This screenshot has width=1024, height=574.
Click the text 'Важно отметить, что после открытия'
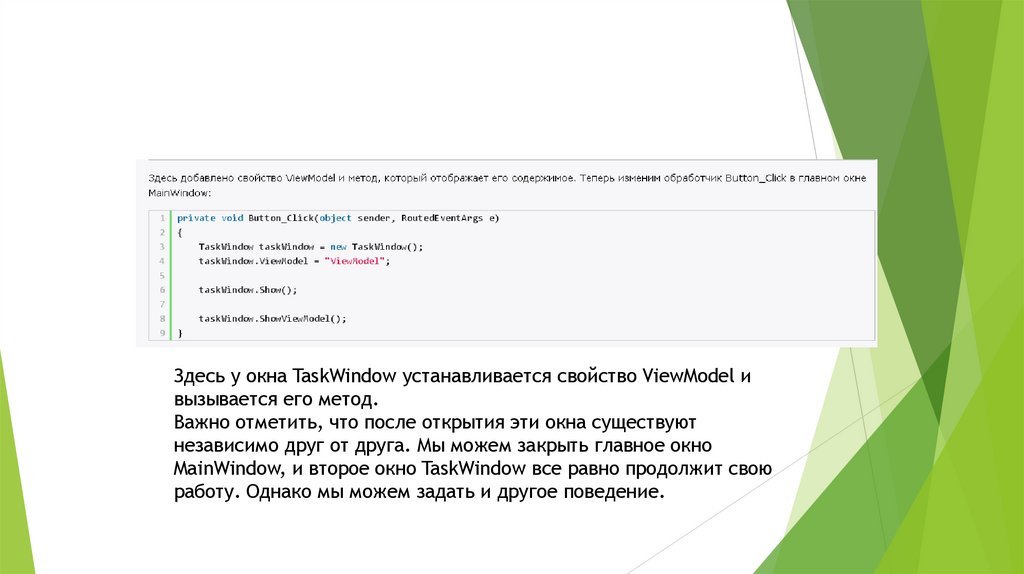pos(339,422)
